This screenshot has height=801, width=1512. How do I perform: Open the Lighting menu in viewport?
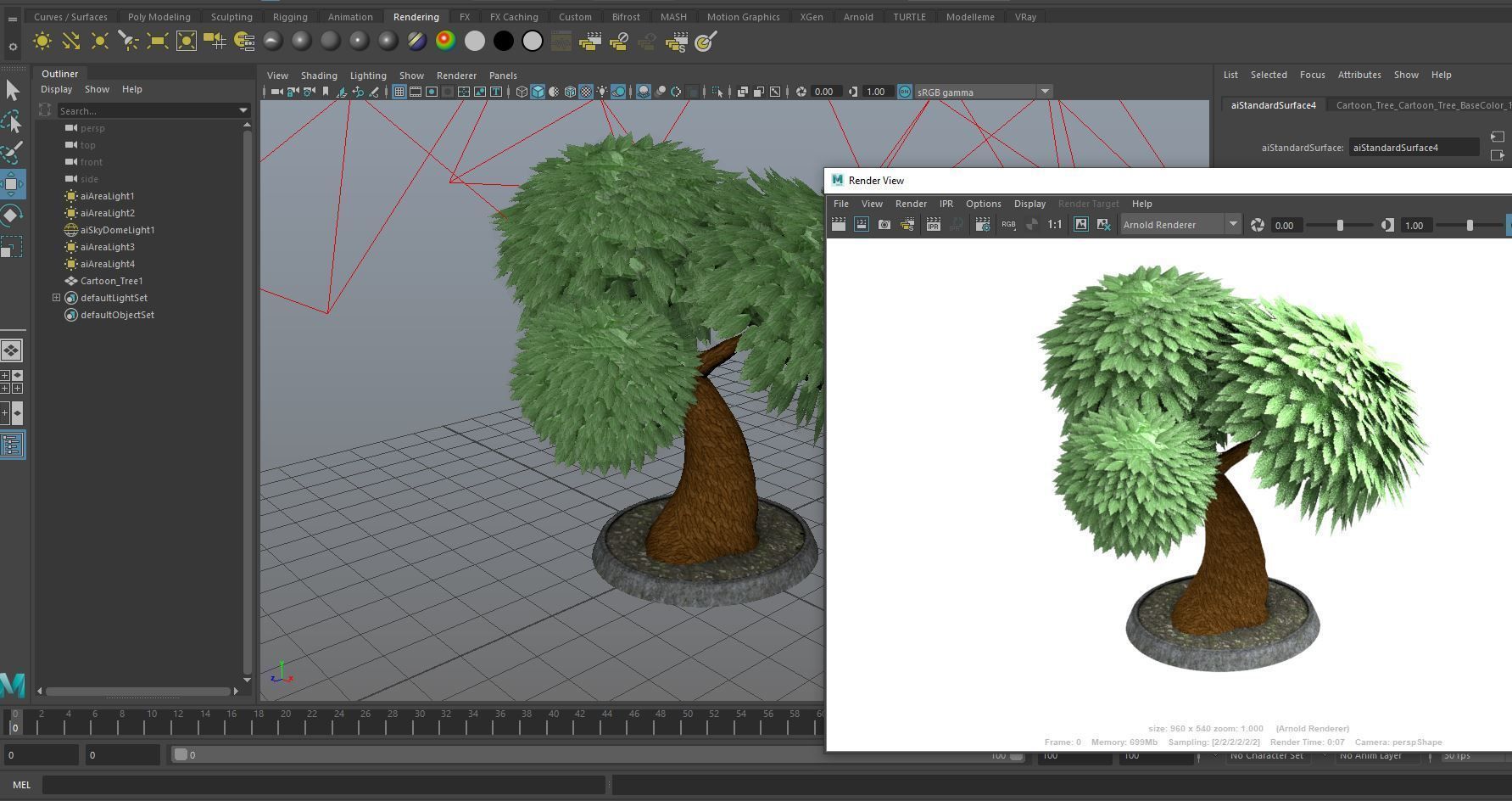(x=368, y=76)
